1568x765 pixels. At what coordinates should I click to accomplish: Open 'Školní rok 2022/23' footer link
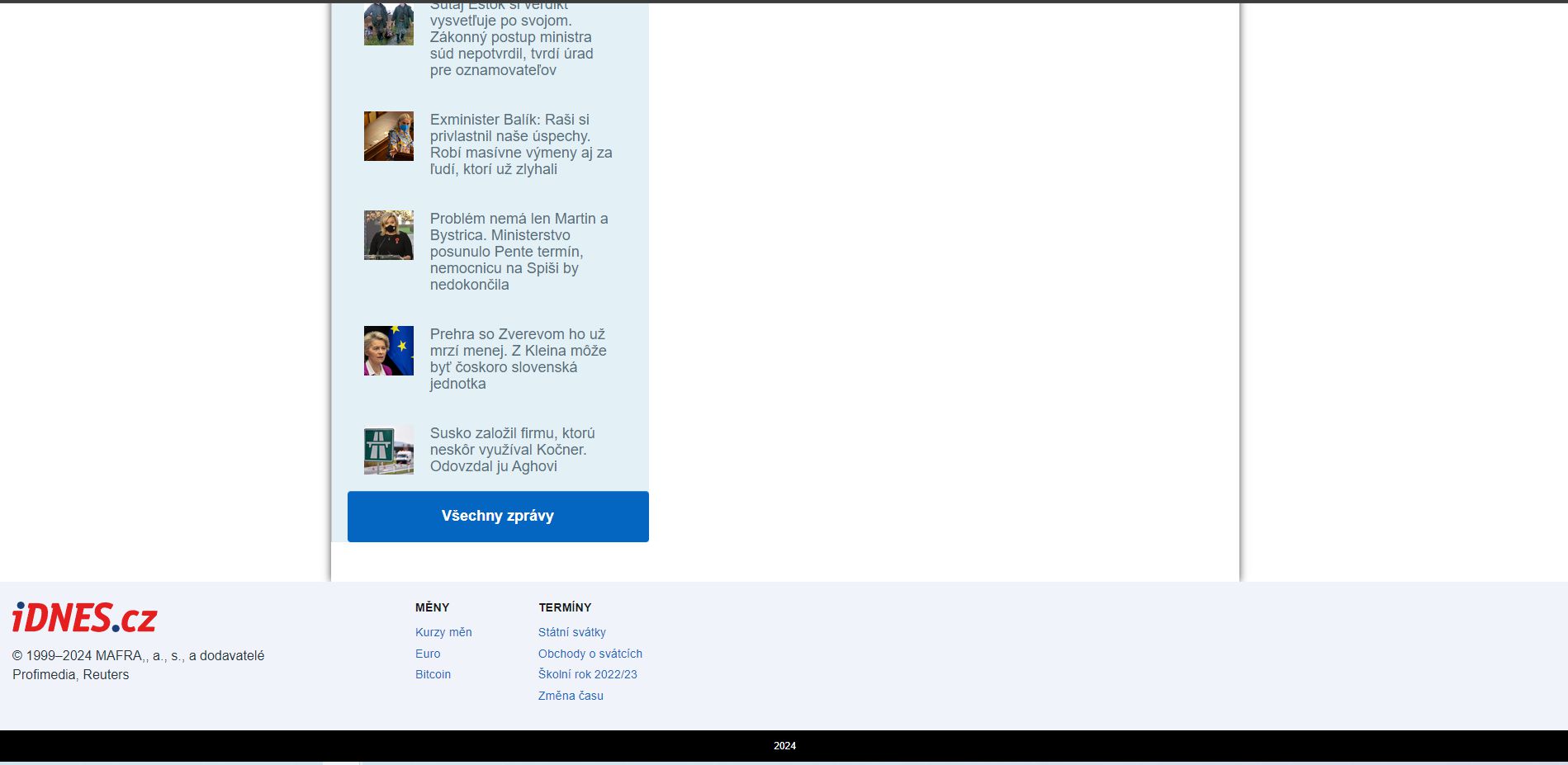tap(588, 674)
